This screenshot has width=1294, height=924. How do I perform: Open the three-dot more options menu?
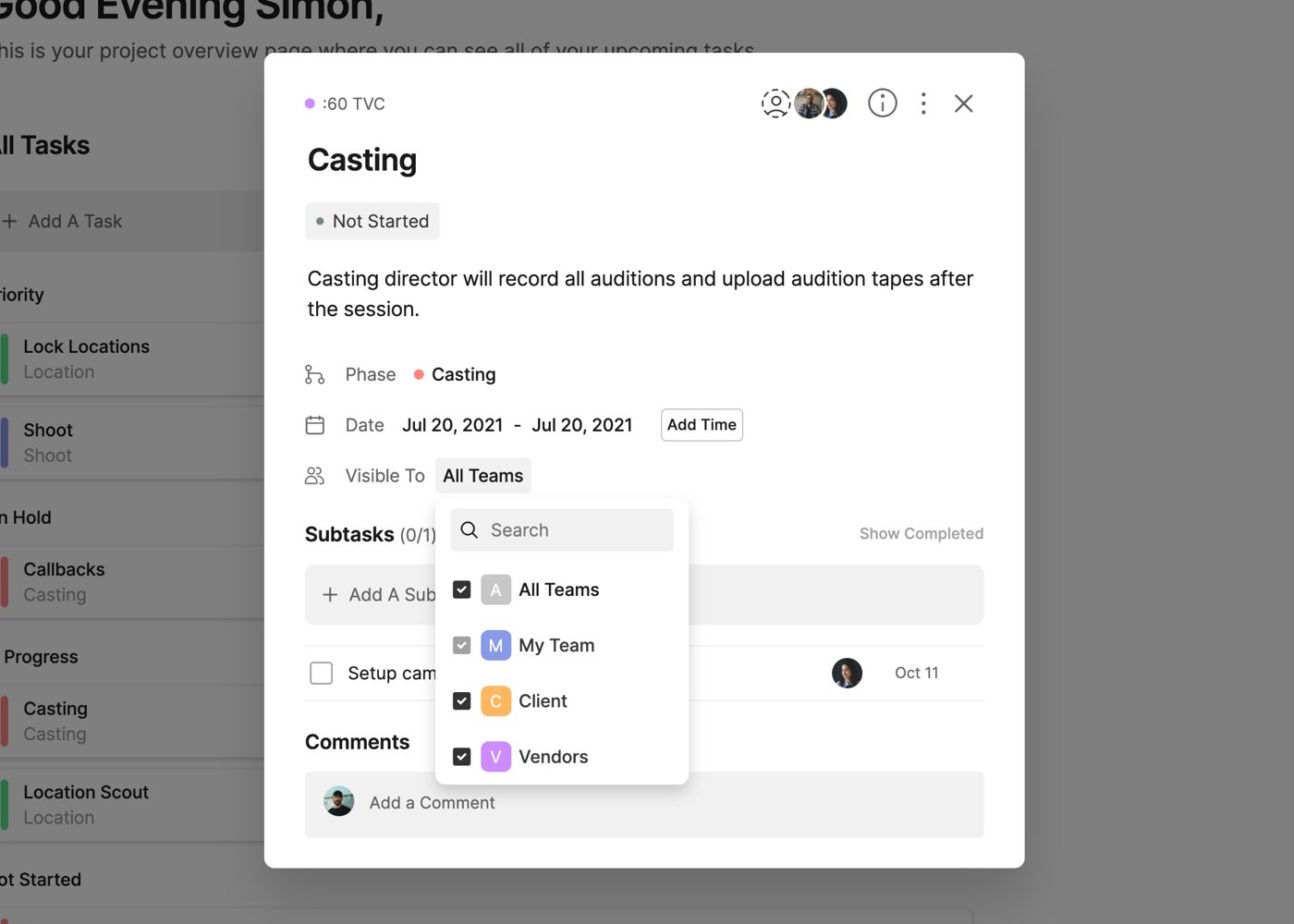click(923, 103)
